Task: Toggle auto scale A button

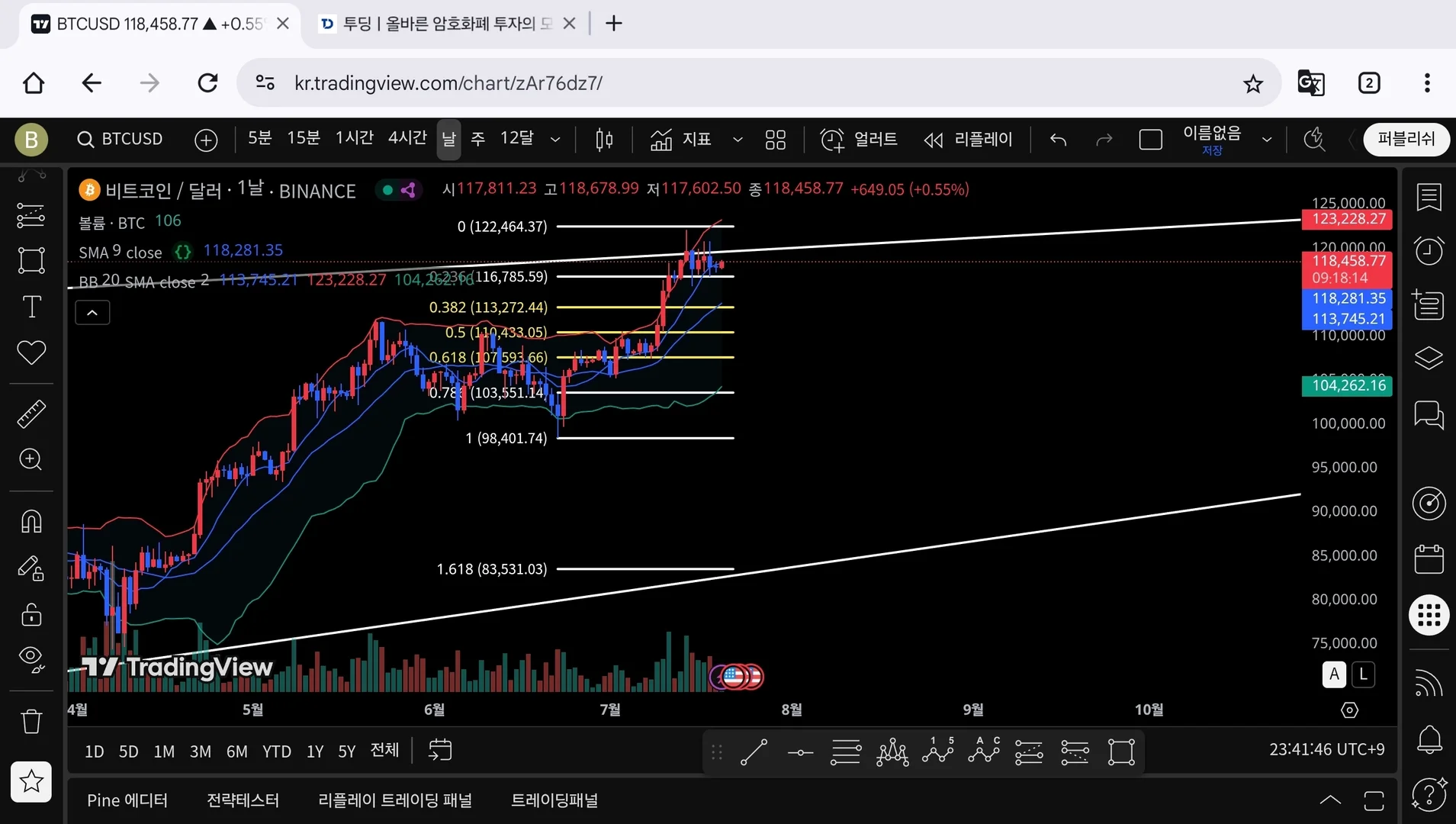Action: [x=1334, y=674]
